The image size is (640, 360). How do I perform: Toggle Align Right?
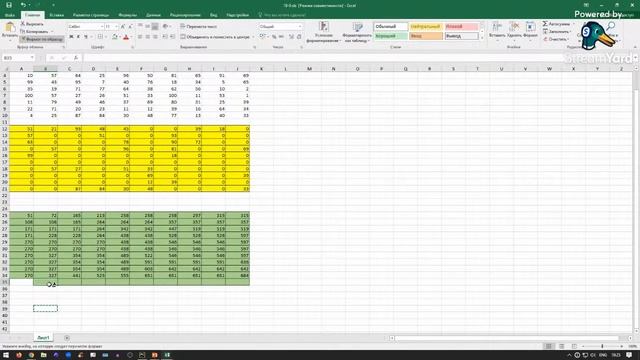pyautogui.click(x=155, y=37)
